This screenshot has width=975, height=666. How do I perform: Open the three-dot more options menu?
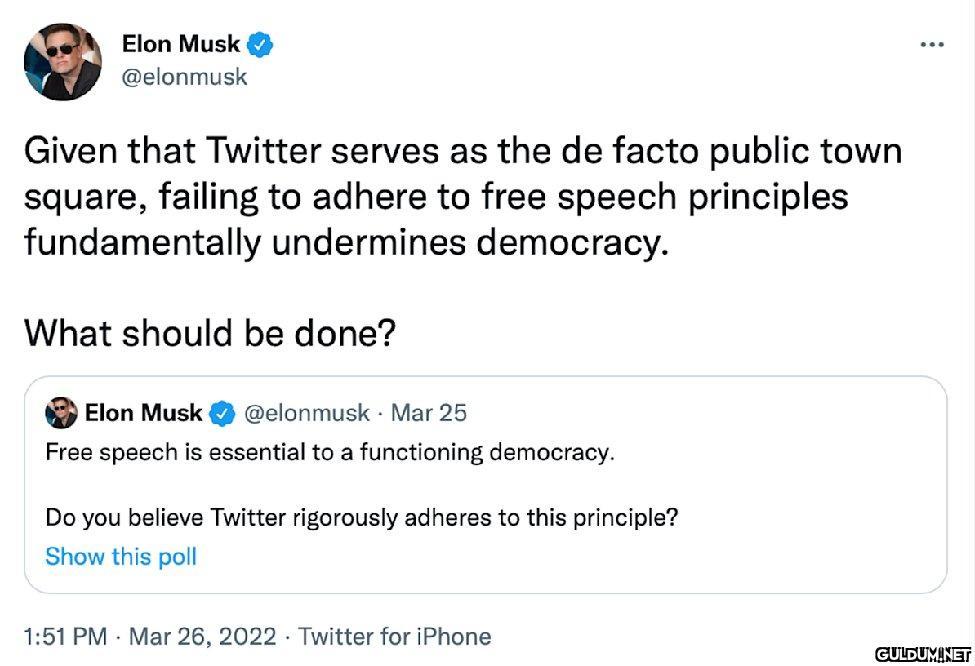932,45
